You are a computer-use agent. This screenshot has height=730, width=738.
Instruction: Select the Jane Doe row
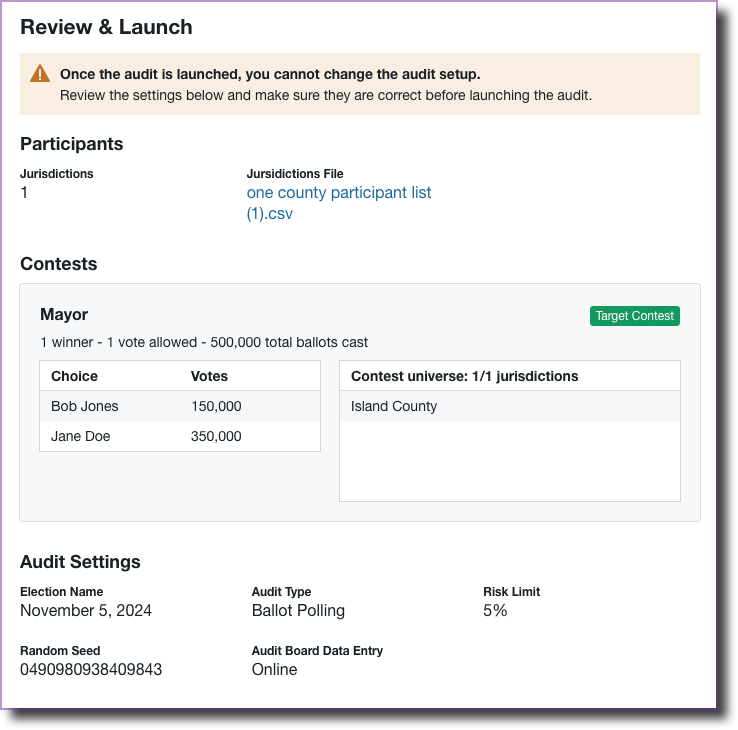(80, 436)
